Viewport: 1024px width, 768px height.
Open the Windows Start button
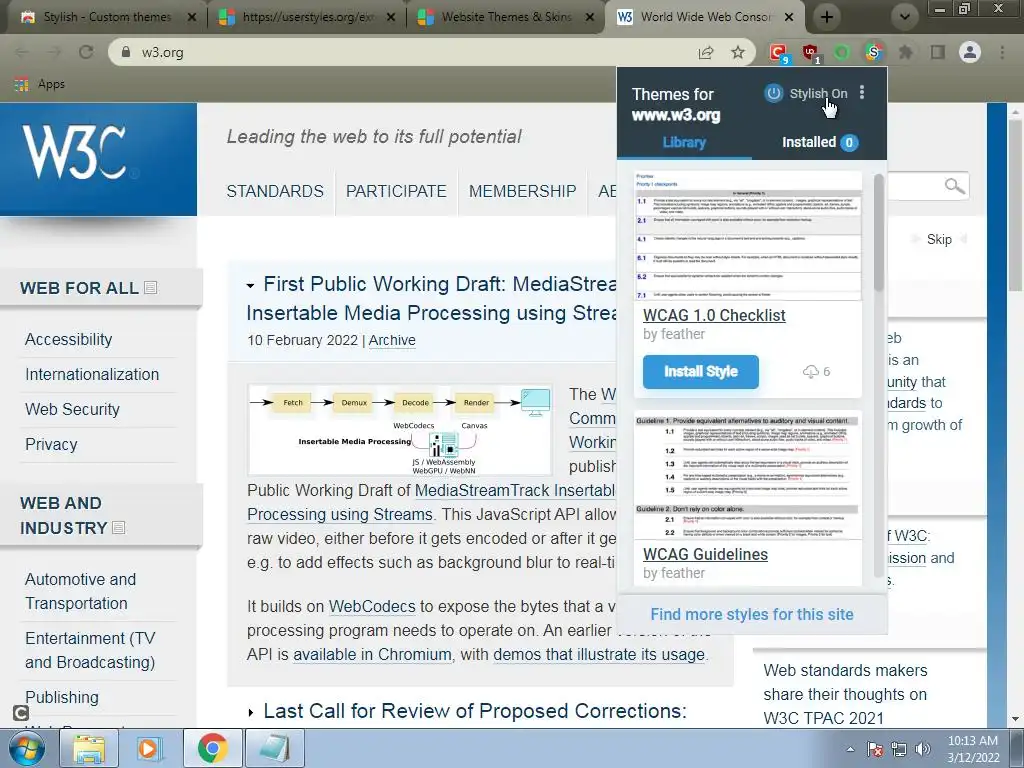pos(26,748)
